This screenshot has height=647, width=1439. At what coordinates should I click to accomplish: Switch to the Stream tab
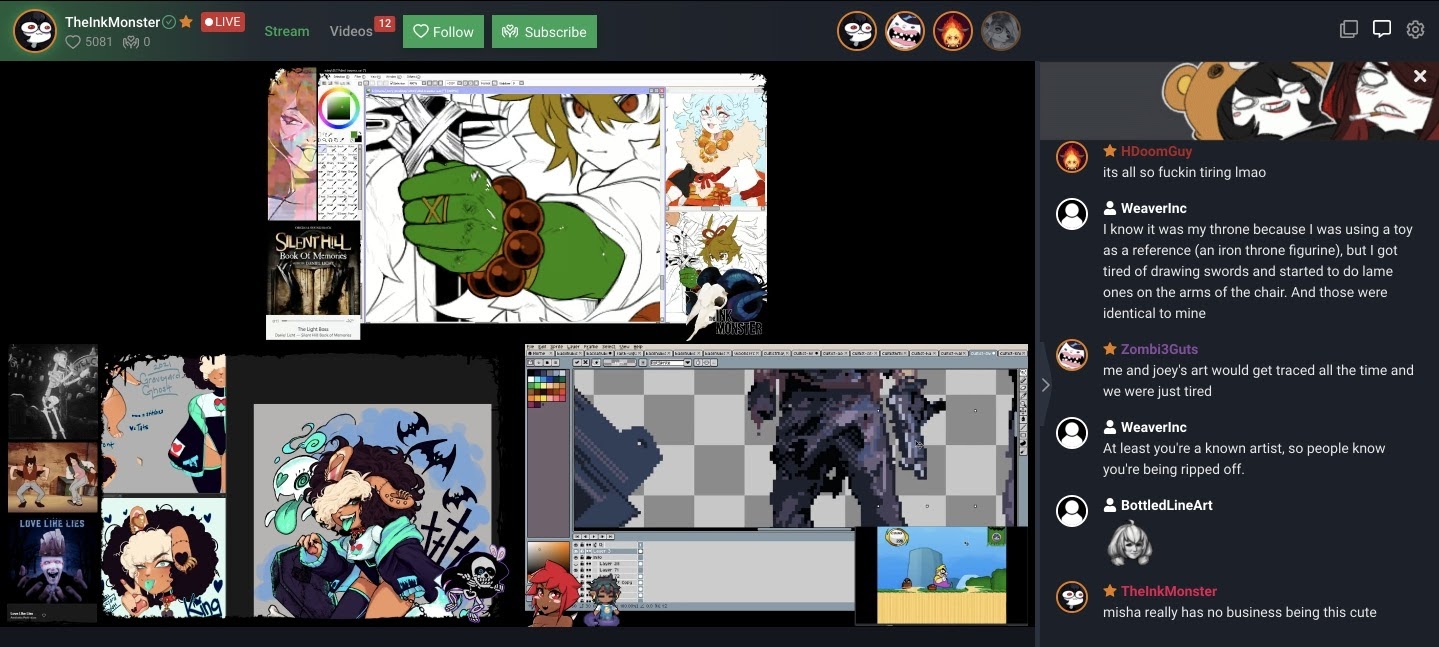click(x=287, y=31)
